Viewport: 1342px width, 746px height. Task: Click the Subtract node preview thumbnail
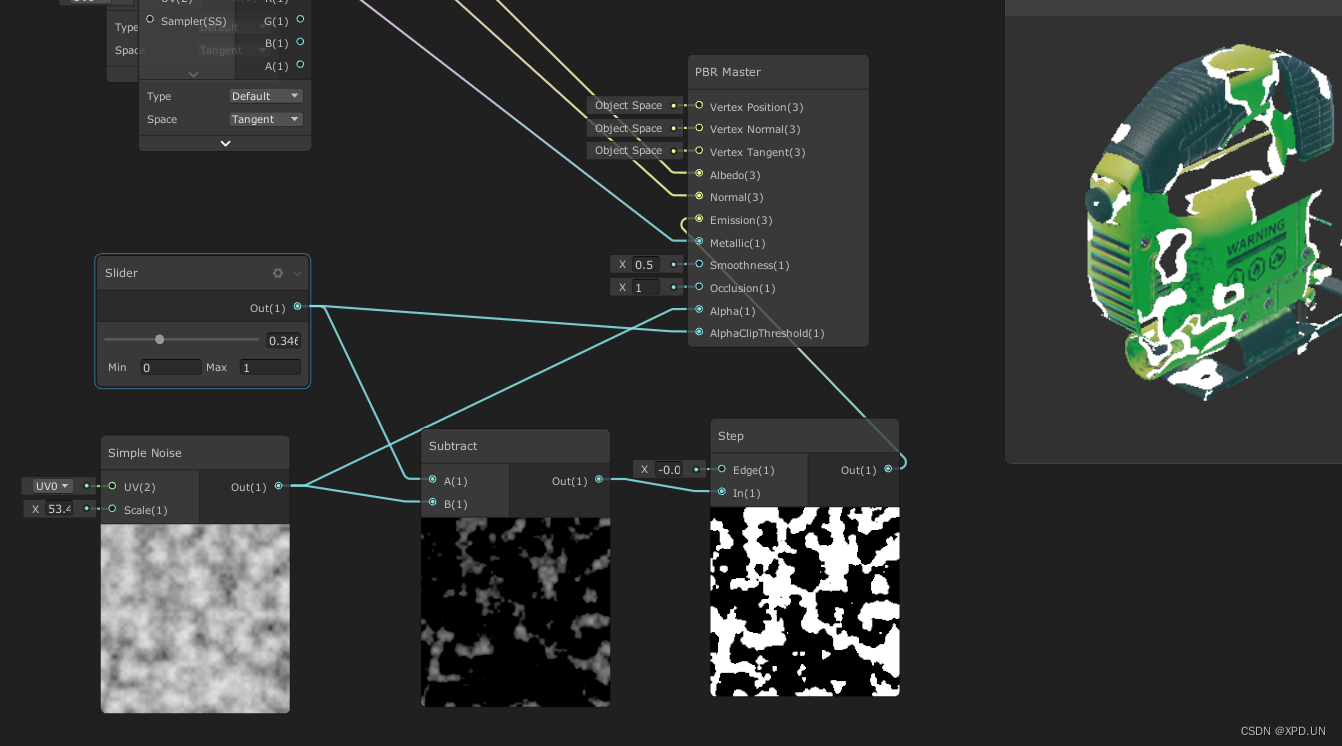[x=515, y=612]
